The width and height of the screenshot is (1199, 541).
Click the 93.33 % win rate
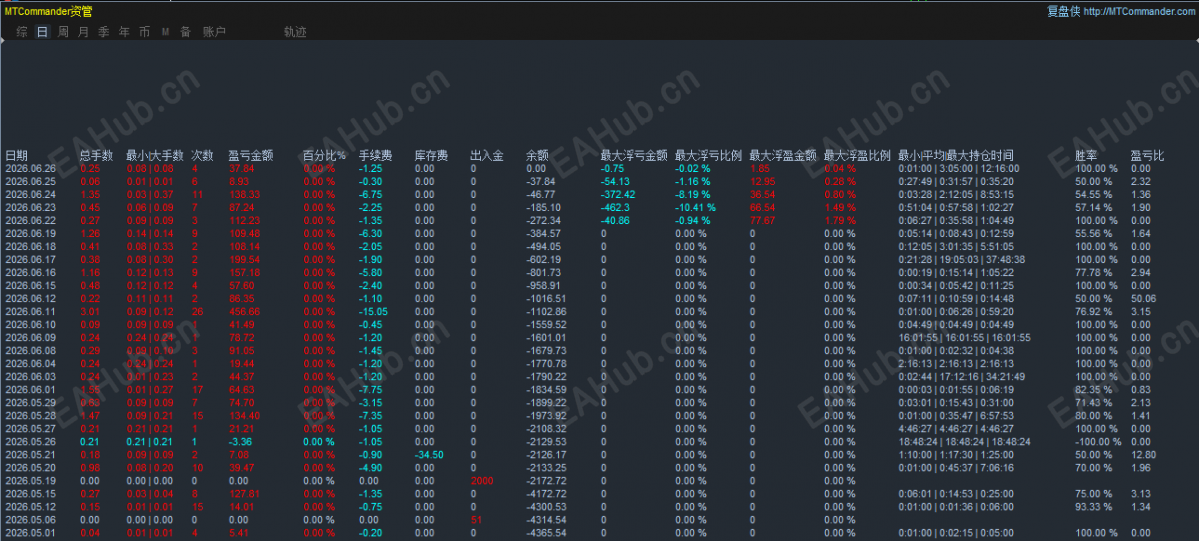coord(1093,507)
